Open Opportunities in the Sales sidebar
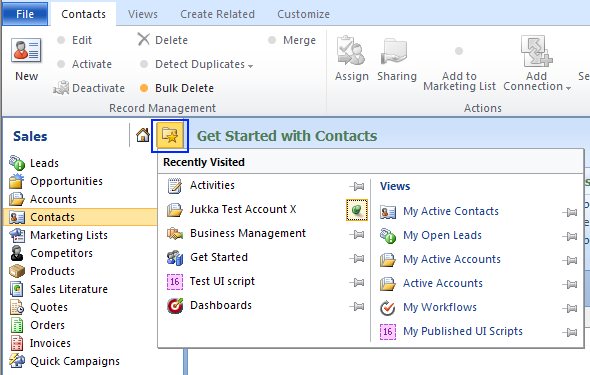 tap(56, 181)
